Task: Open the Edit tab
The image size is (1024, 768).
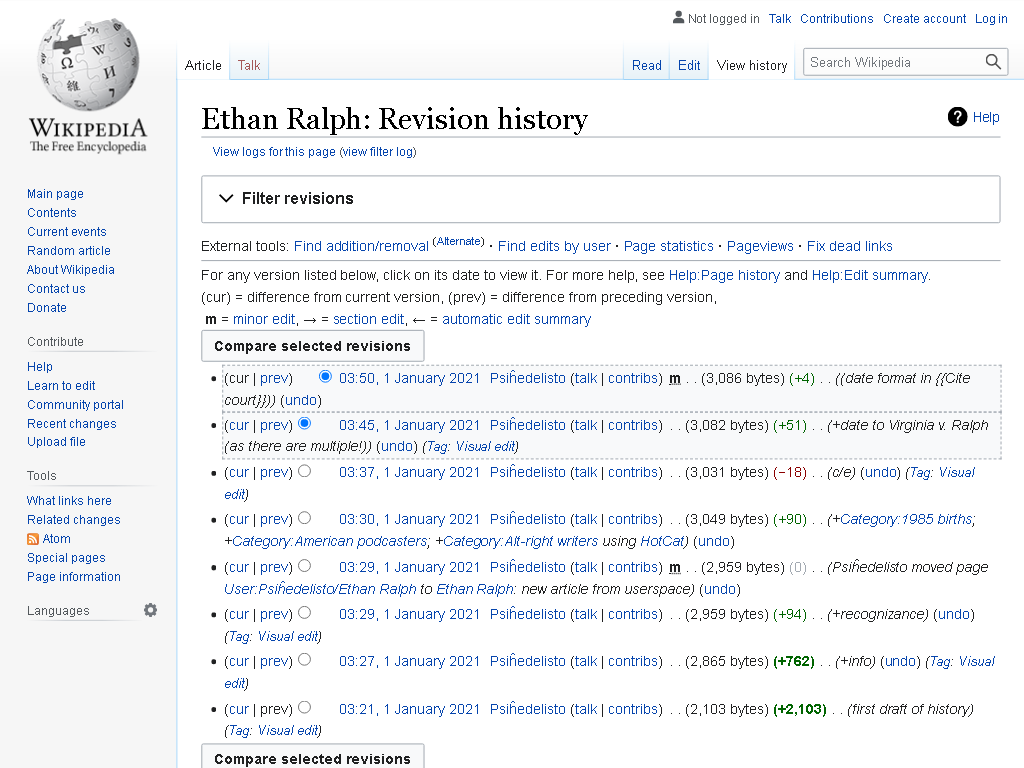Action: click(x=688, y=65)
